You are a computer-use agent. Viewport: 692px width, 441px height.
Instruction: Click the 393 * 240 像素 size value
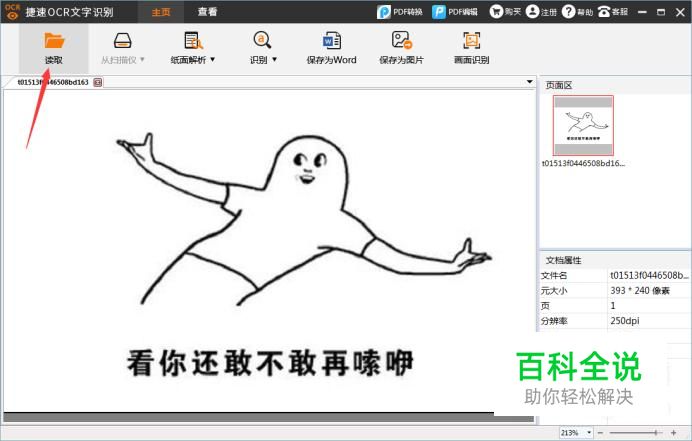click(x=640, y=290)
